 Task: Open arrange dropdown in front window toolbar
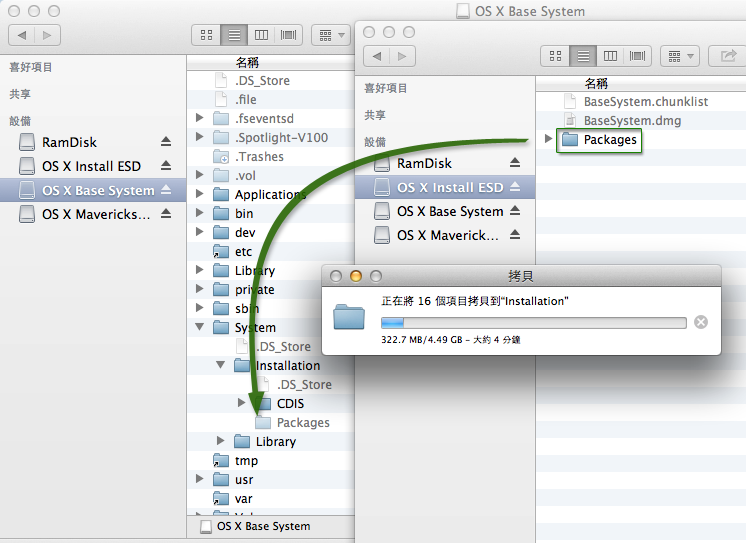pos(680,56)
